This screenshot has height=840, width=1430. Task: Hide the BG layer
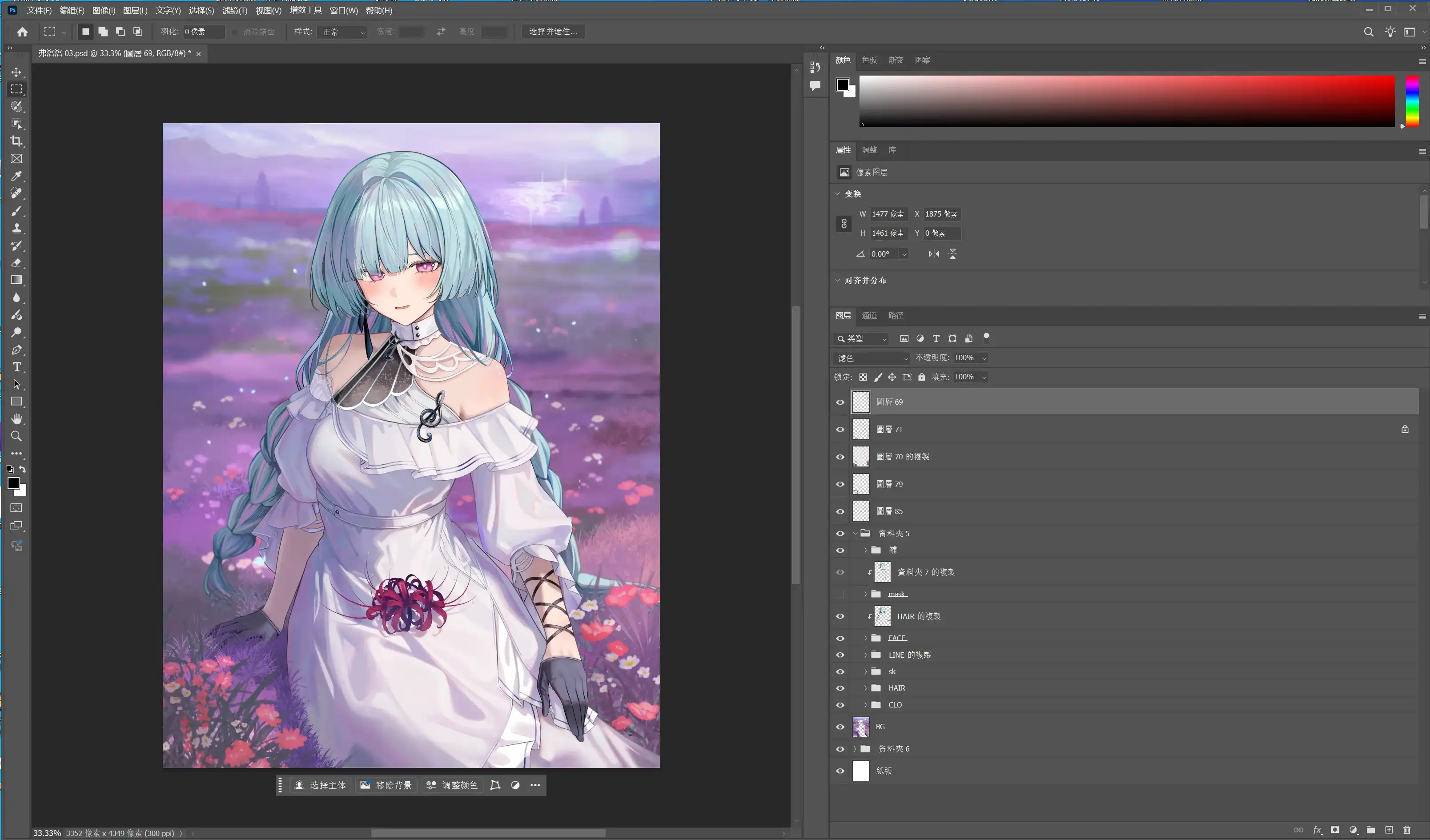point(840,727)
